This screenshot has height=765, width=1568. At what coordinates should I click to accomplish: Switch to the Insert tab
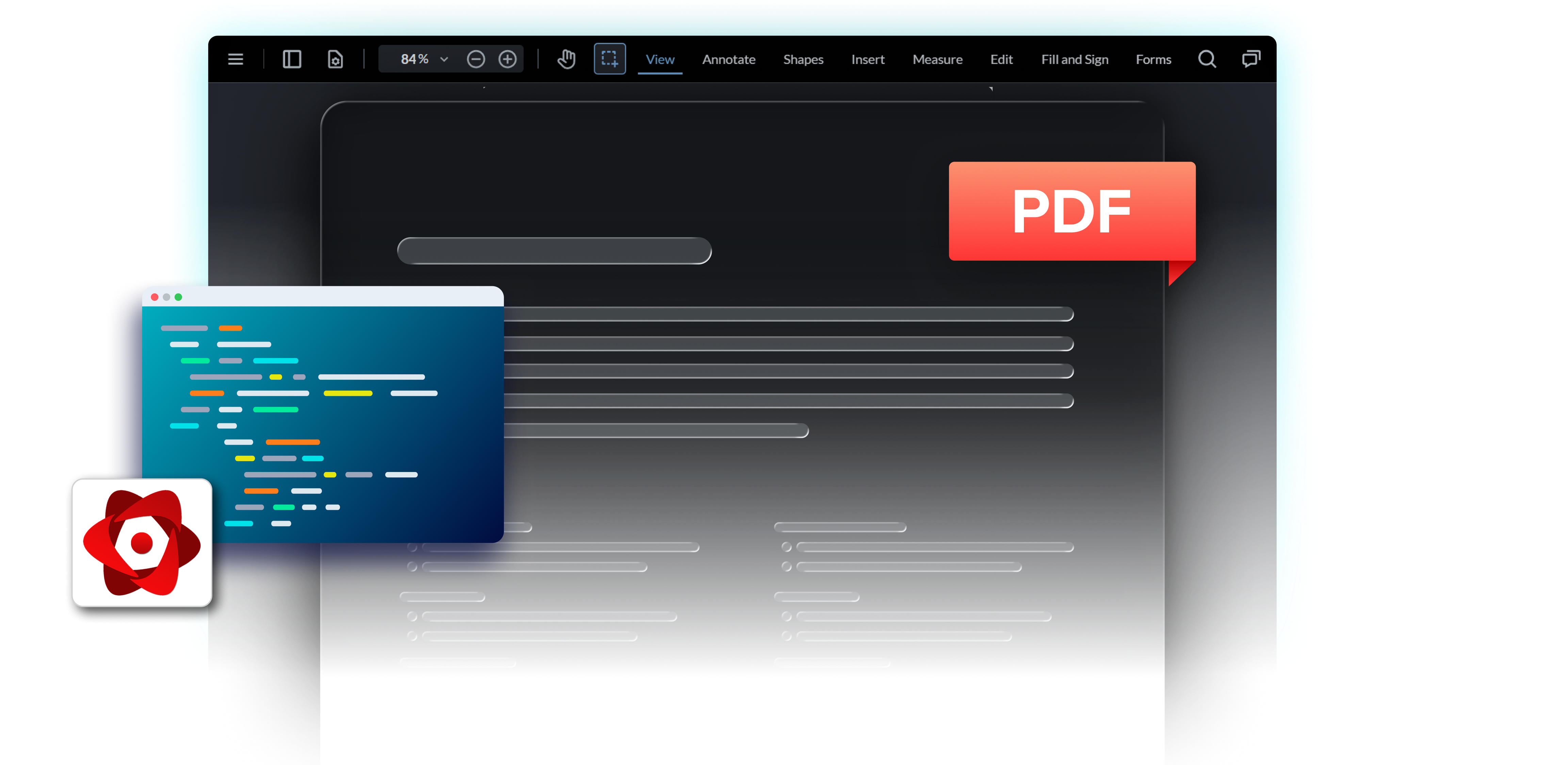pos(867,59)
